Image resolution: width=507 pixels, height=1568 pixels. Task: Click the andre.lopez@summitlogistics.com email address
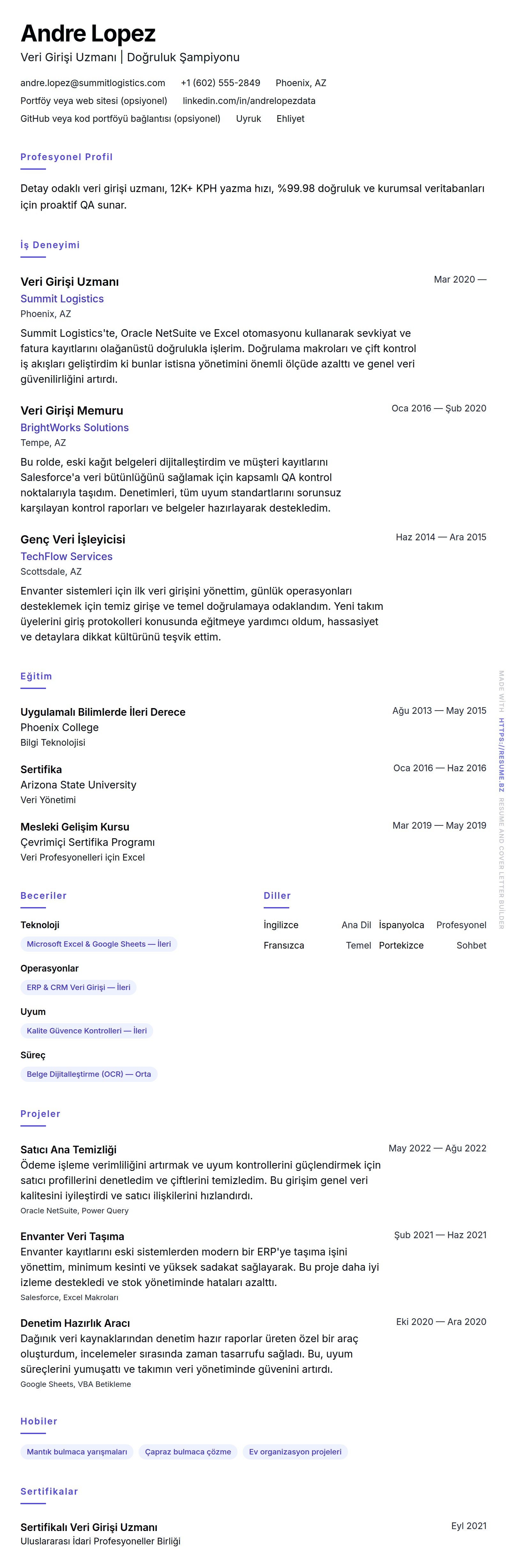click(x=93, y=83)
